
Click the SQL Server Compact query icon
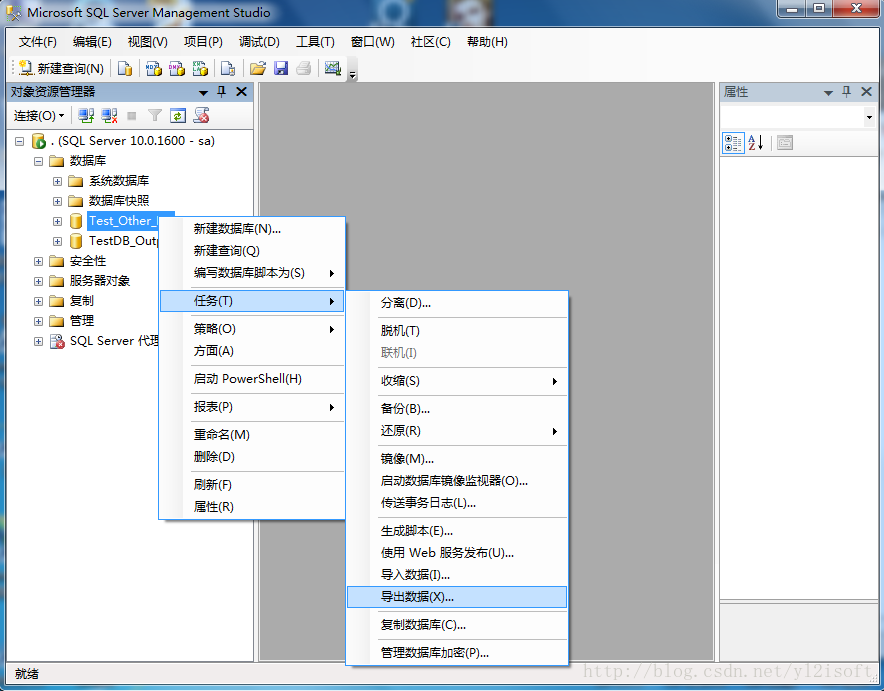228,68
